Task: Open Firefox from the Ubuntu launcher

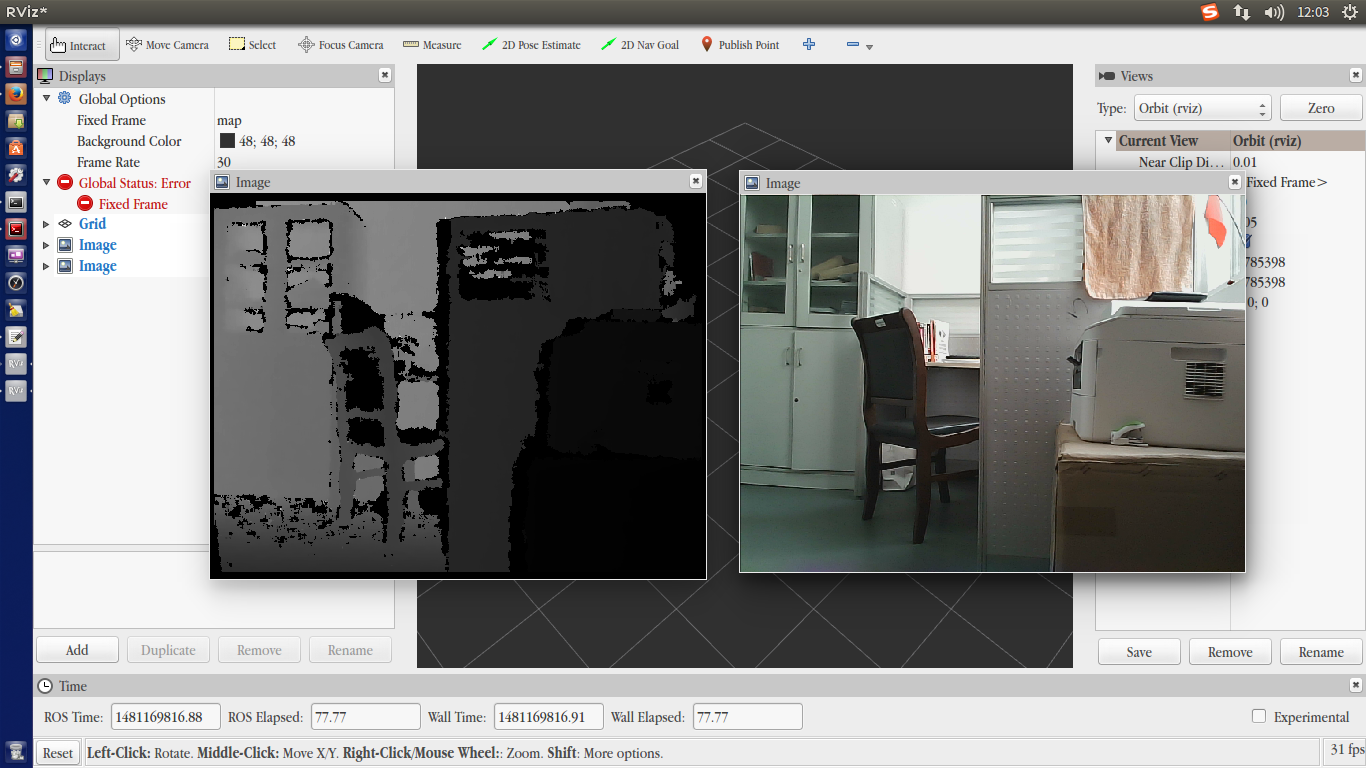Action: 16,94
